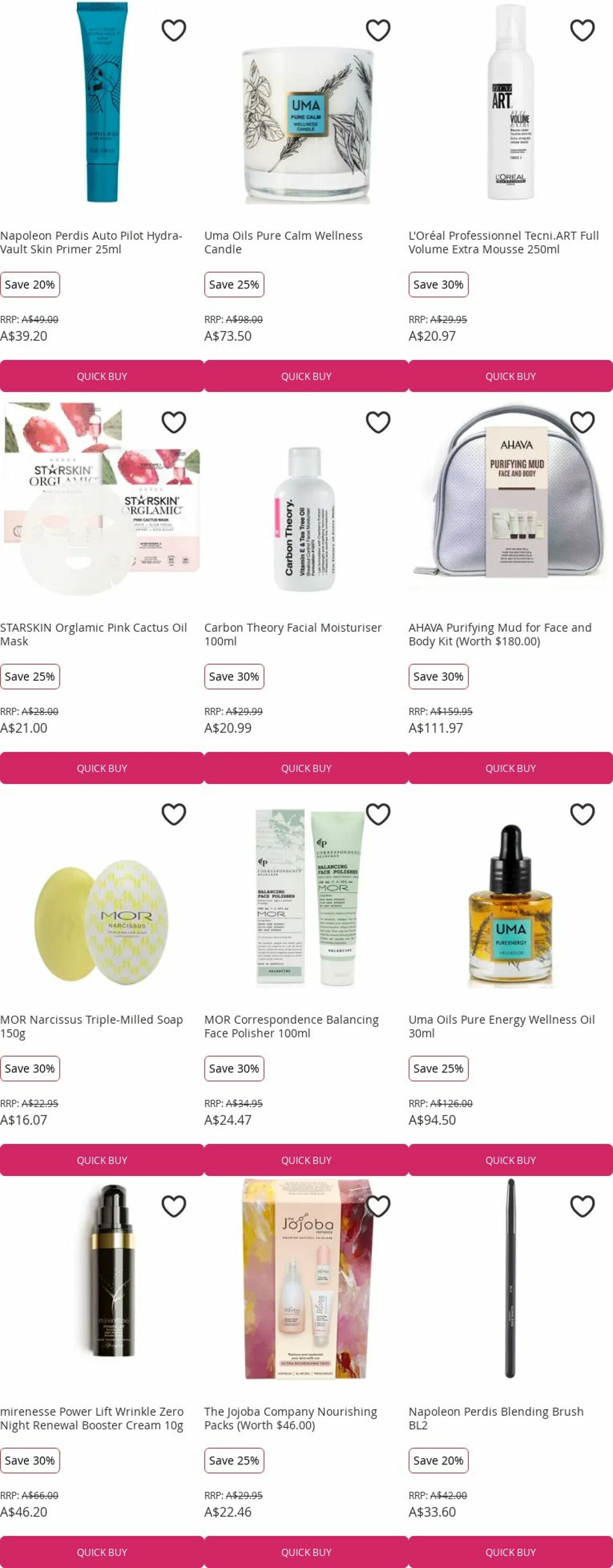Image resolution: width=613 pixels, height=1568 pixels.
Task: Click Save 30% badge on AHAVA kit
Action: tap(438, 676)
